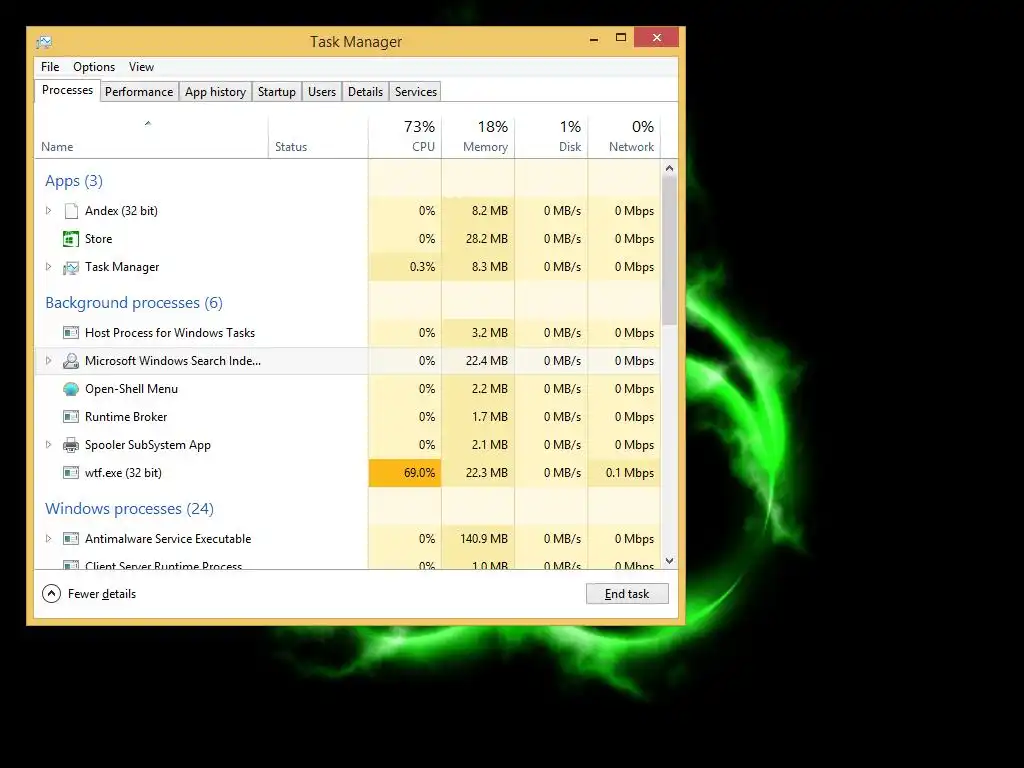1024x768 pixels.
Task: Click the Antimalware Service Executable icon
Action: (x=71, y=539)
